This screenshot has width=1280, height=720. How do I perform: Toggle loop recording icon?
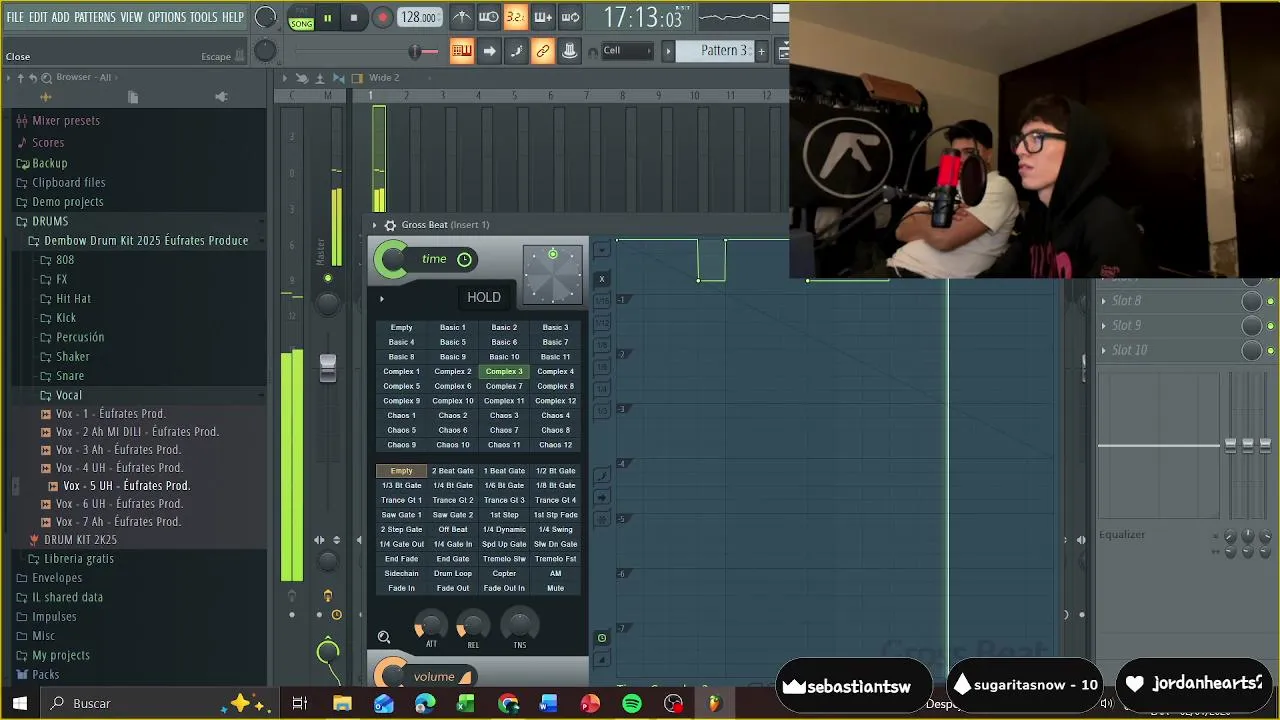tap(570, 17)
